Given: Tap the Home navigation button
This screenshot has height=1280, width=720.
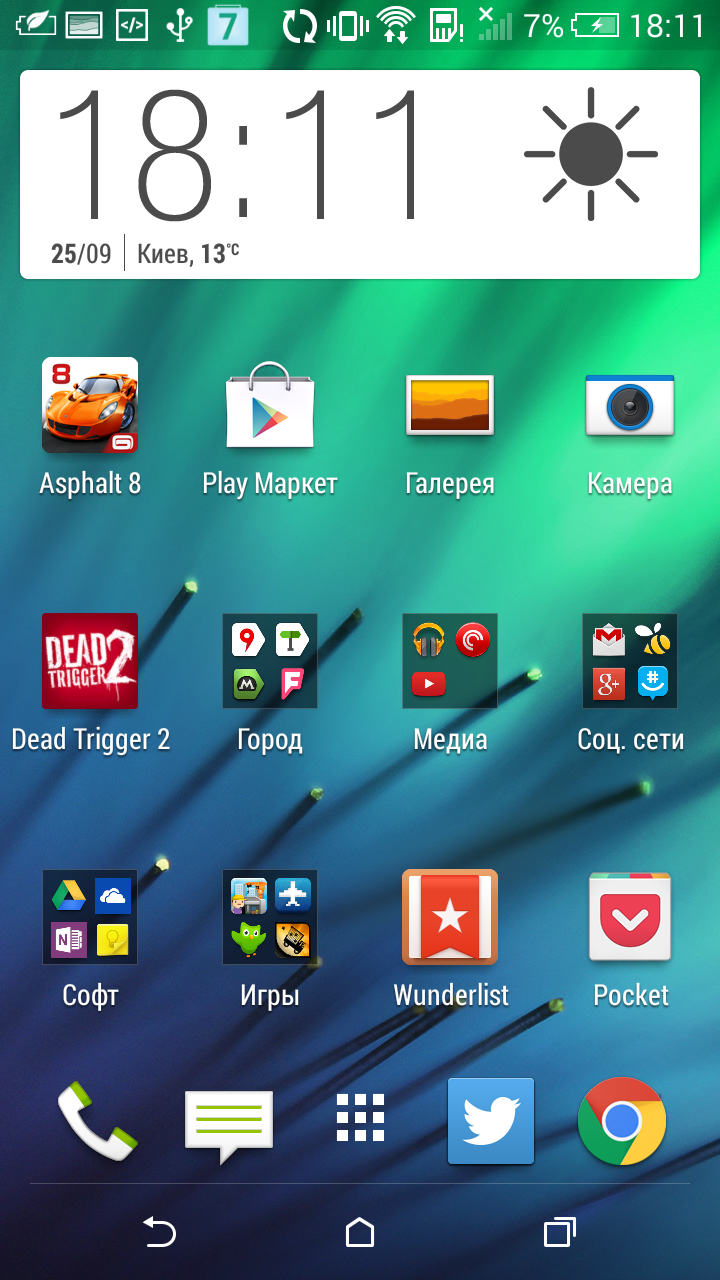Looking at the screenshot, I should [x=360, y=1232].
